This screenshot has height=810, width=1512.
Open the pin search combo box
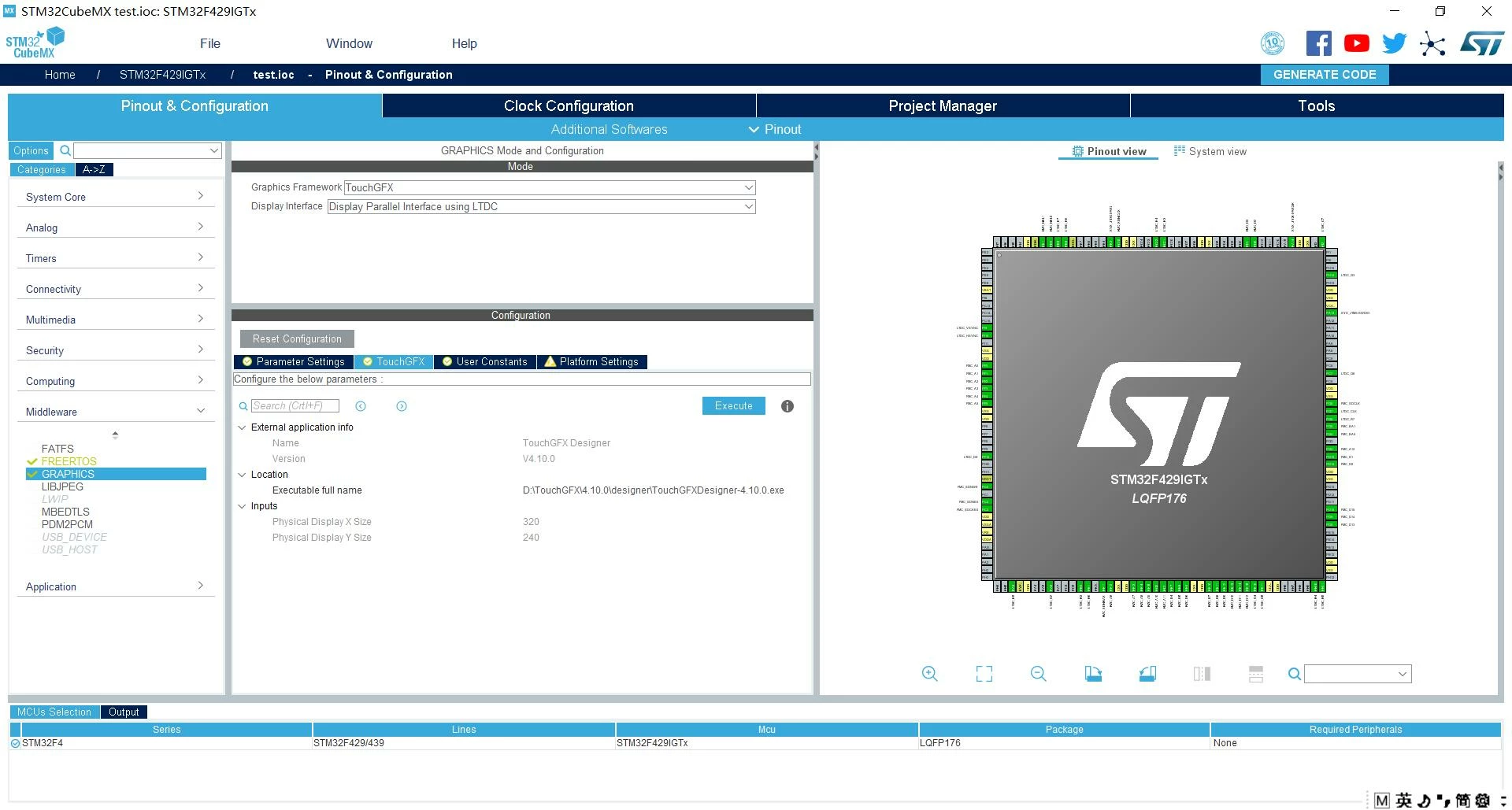(x=1358, y=674)
